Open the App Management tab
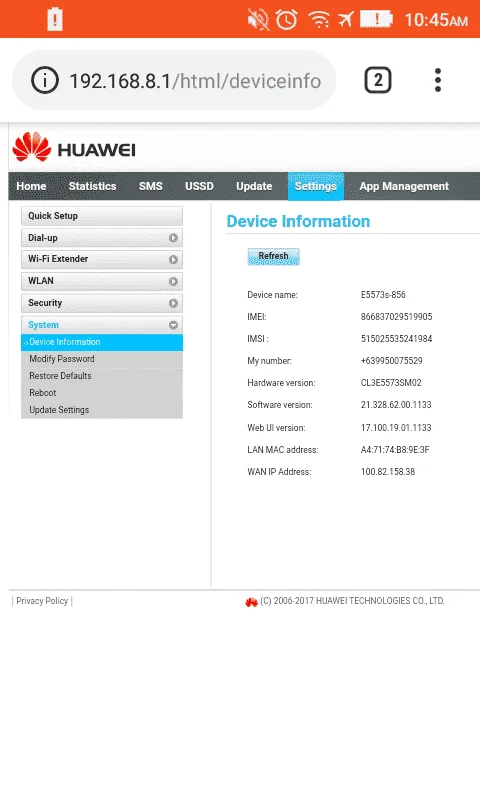This screenshot has height=800, width=480. [404, 186]
